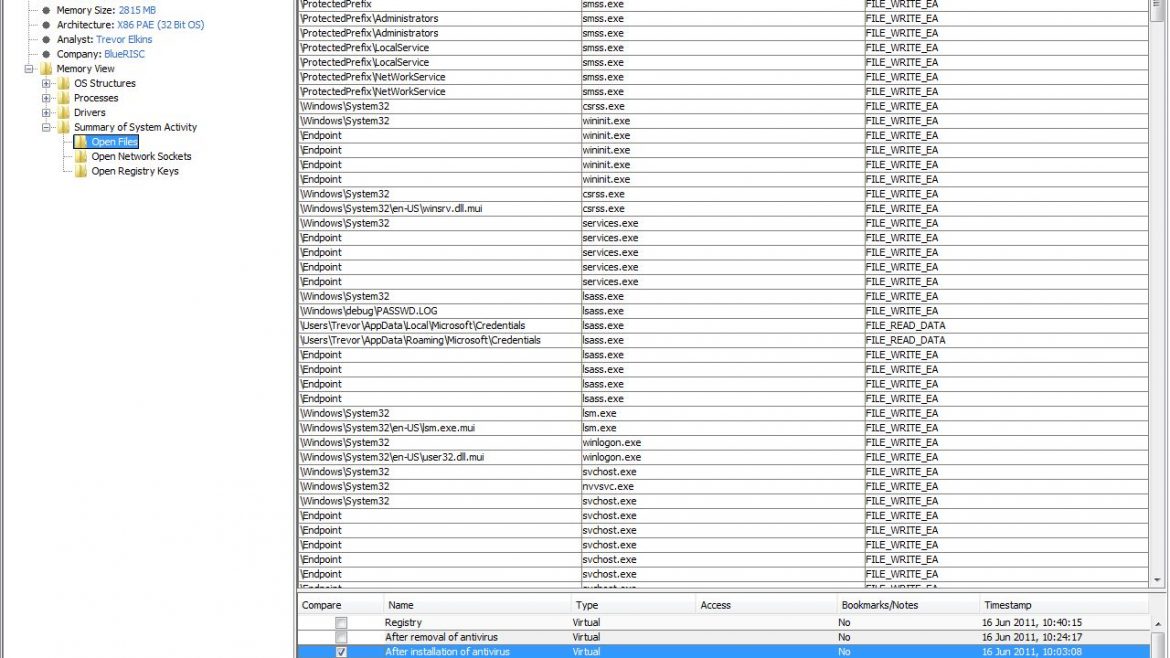Select the \Windows\debug\PASSWD.LOG row
The height and width of the screenshot is (658, 1170).
[723, 311]
